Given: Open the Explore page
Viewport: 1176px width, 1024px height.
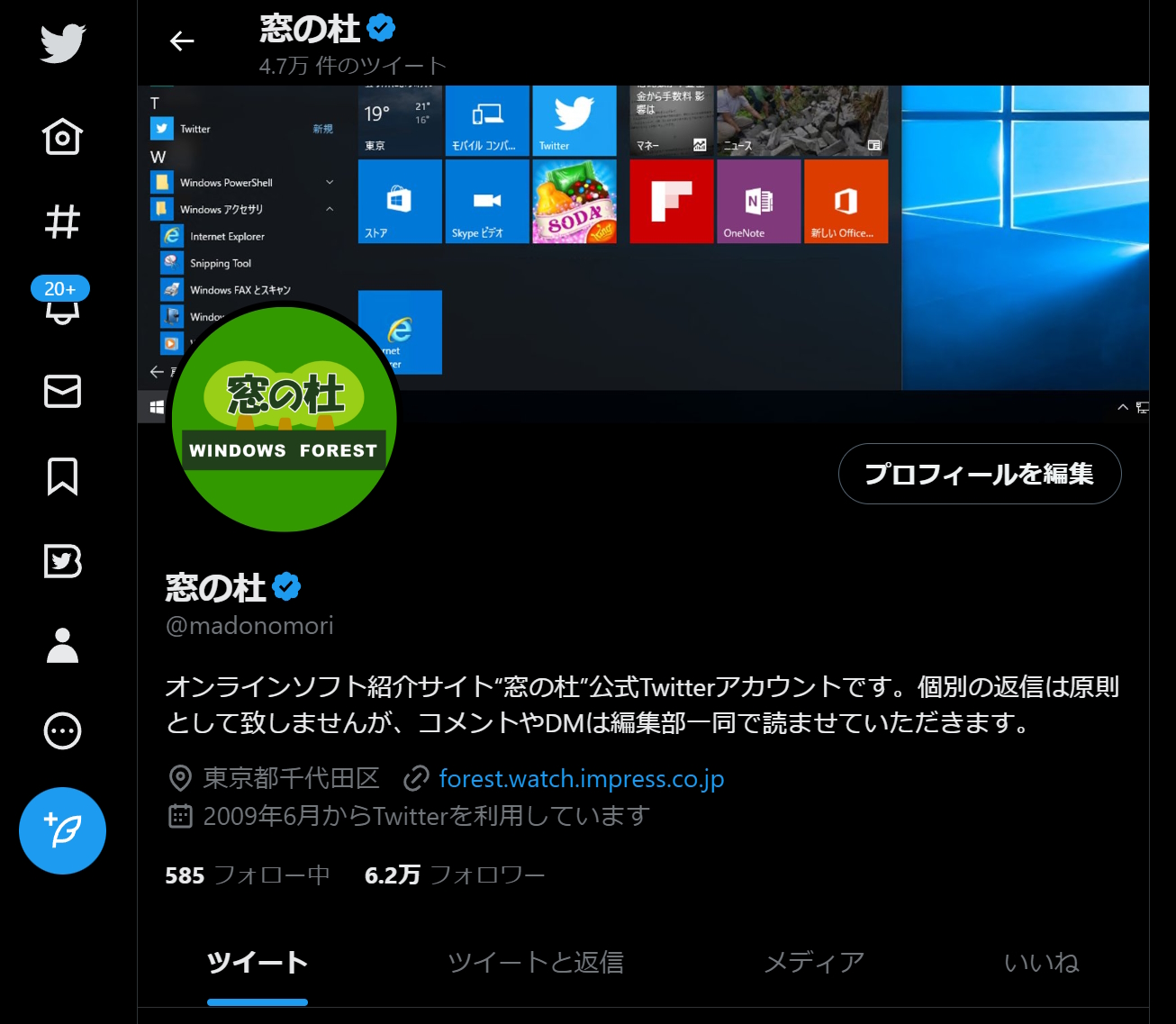Looking at the screenshot, I should 61,222.
